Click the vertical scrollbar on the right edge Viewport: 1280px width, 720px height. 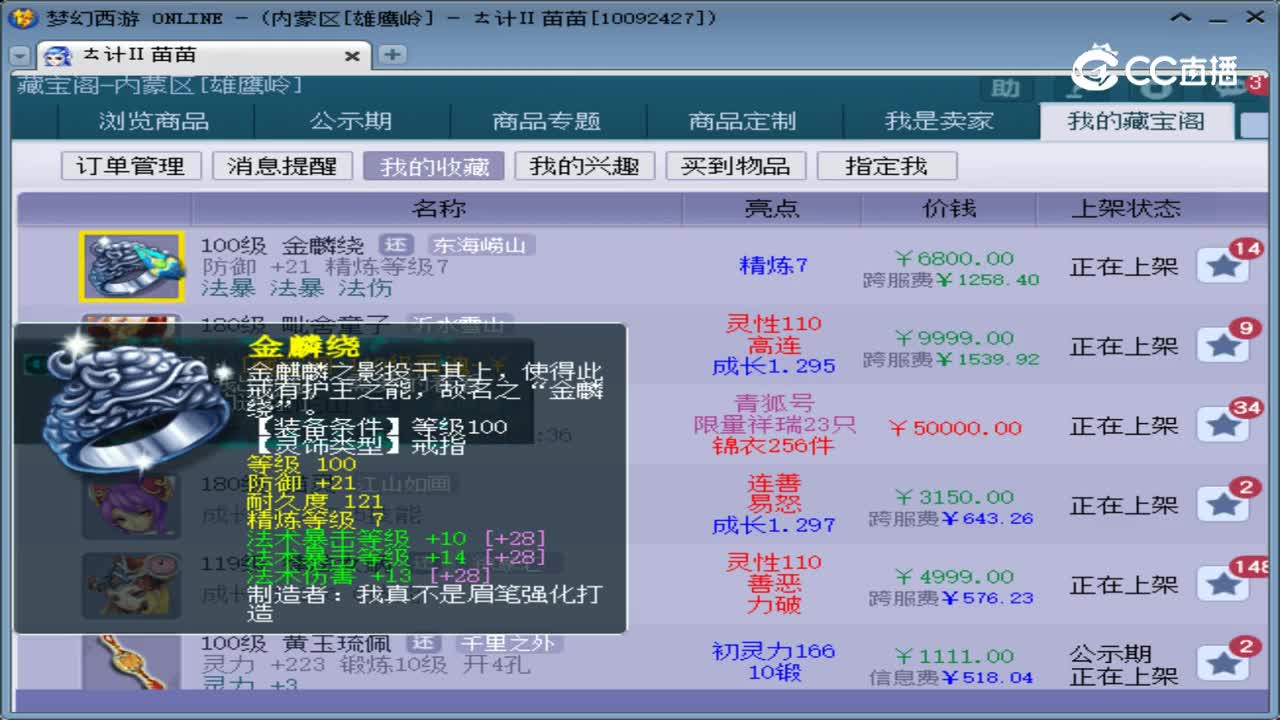[1272, 400]
